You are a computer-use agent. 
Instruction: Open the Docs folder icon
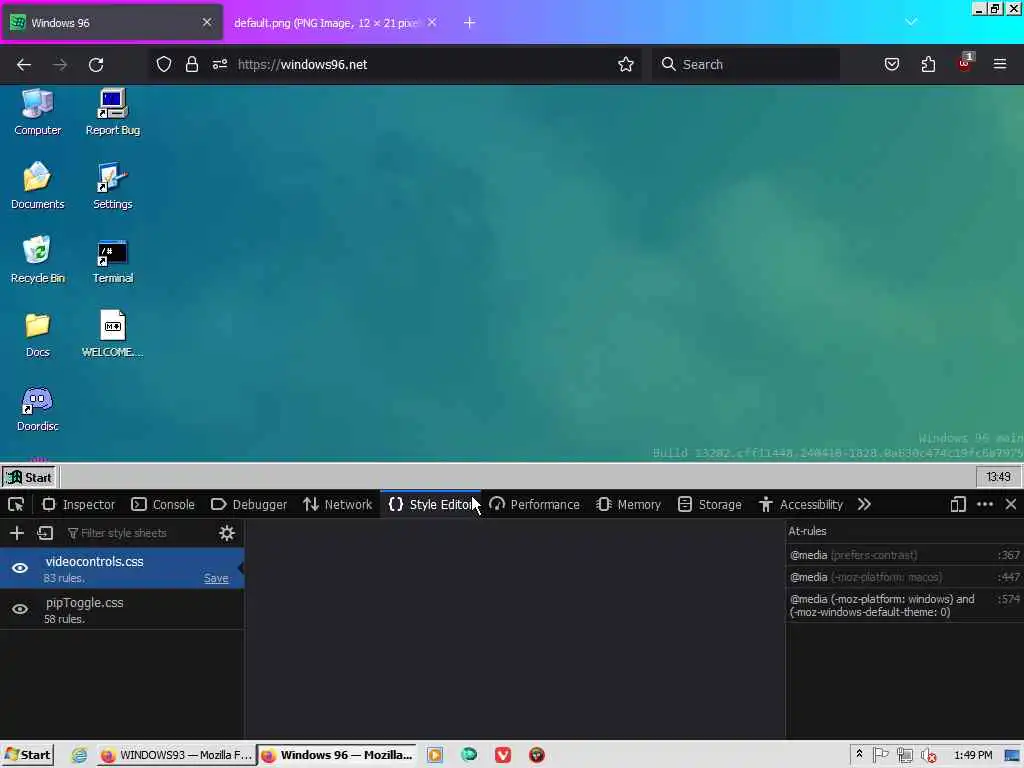pos(37,334)
